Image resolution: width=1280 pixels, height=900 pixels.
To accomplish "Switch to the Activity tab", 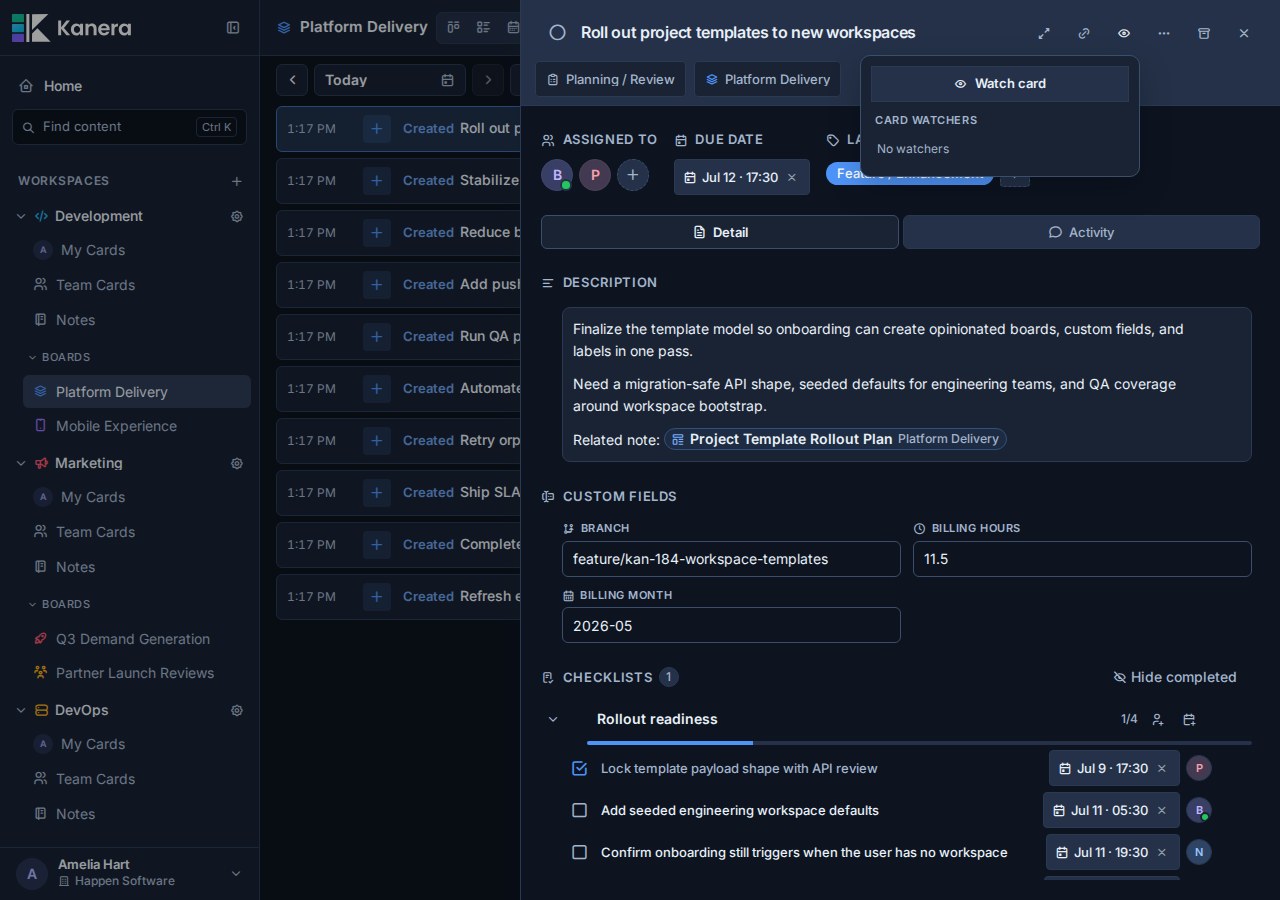I will 1081,232.
